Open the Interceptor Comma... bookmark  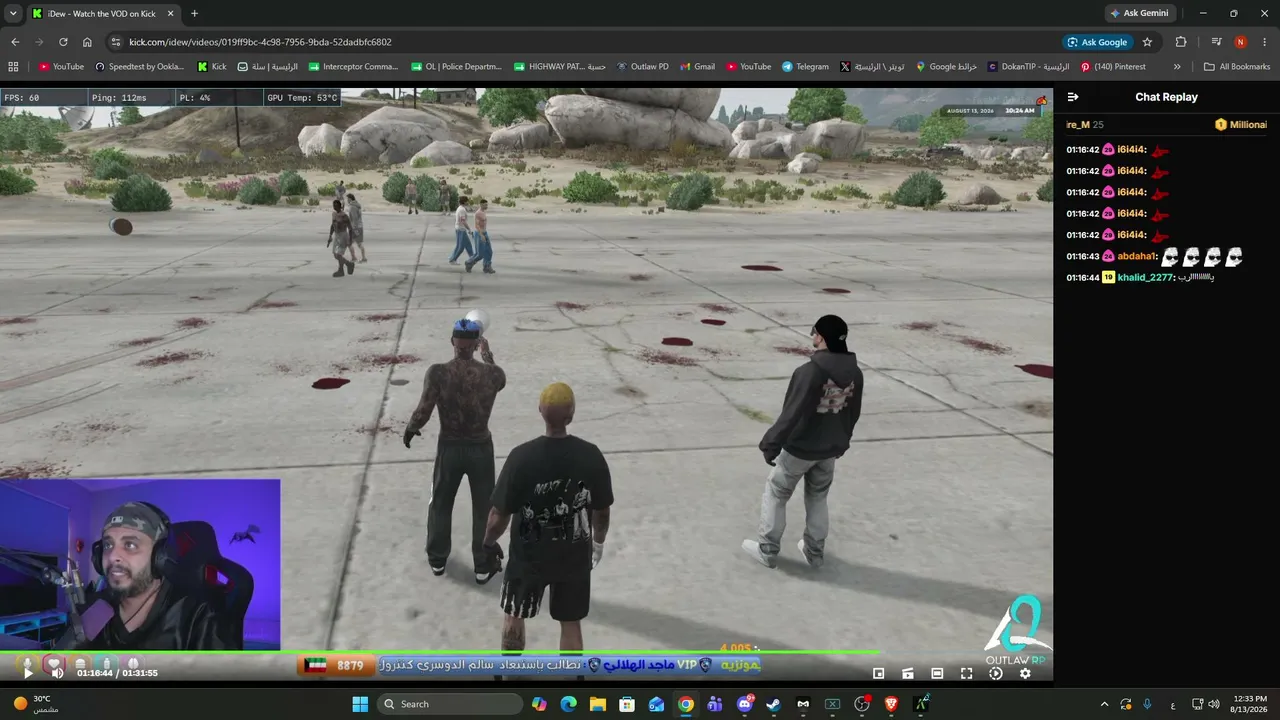(354, 67)
